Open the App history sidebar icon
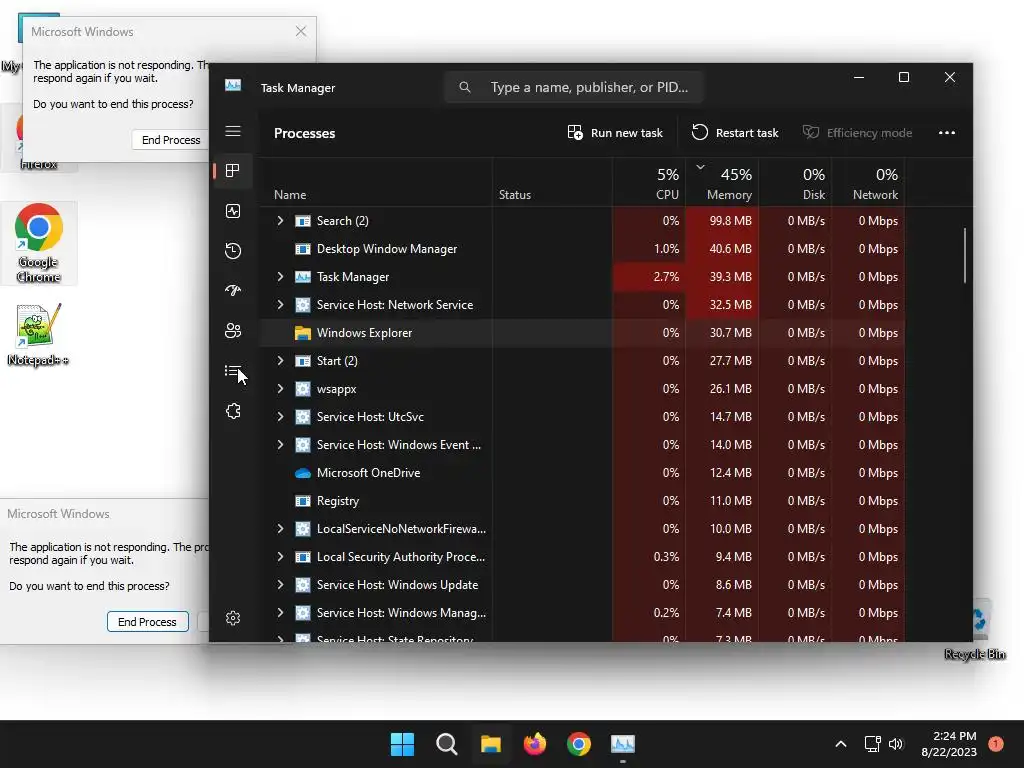 tap(233, 251)
